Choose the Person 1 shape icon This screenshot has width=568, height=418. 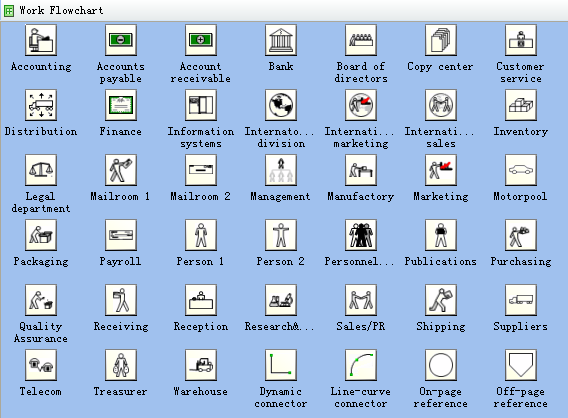(x=201, y=235)
